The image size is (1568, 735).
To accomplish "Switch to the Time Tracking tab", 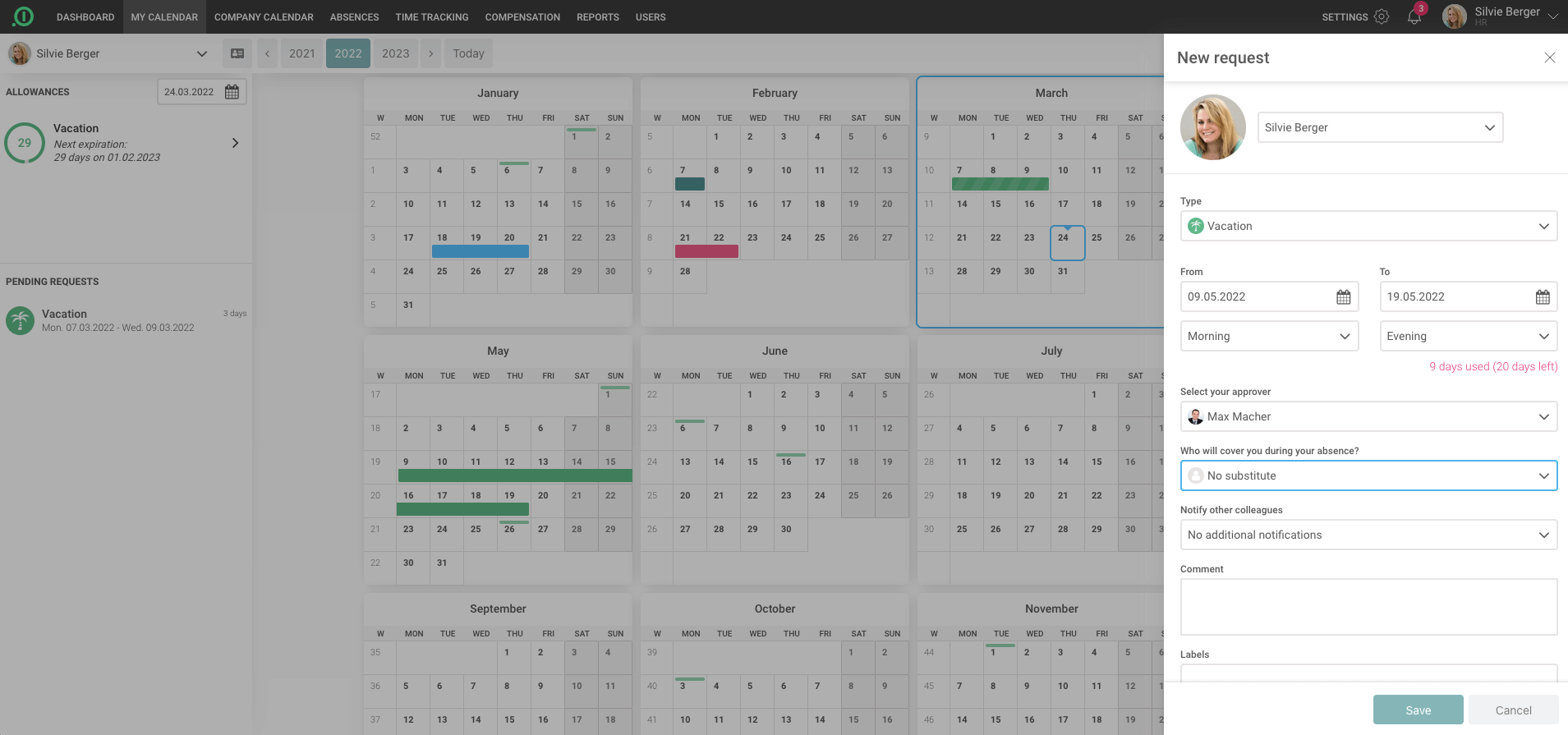I will pyautogui.click(x=431, y=17).
